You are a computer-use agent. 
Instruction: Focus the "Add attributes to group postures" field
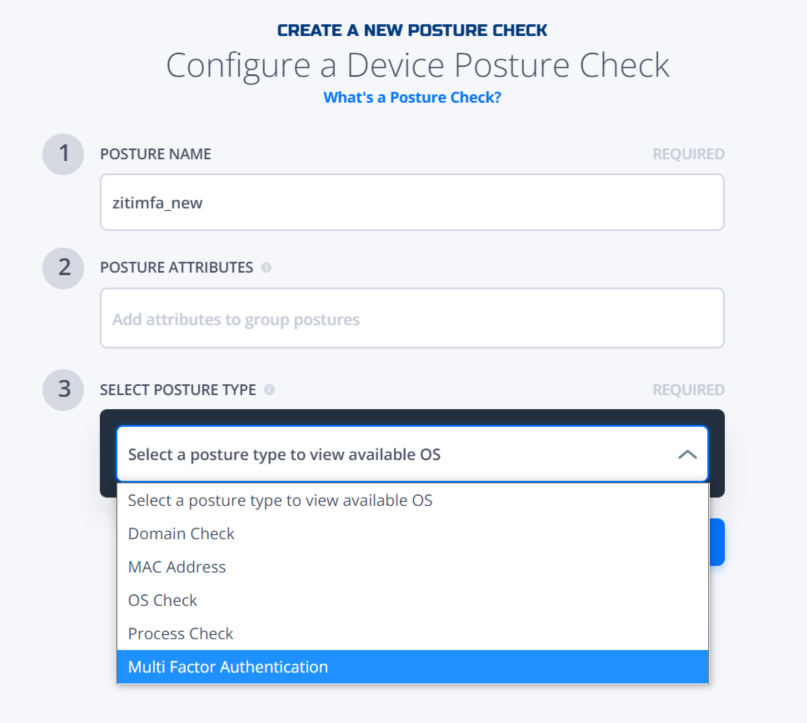pos(412,318)
